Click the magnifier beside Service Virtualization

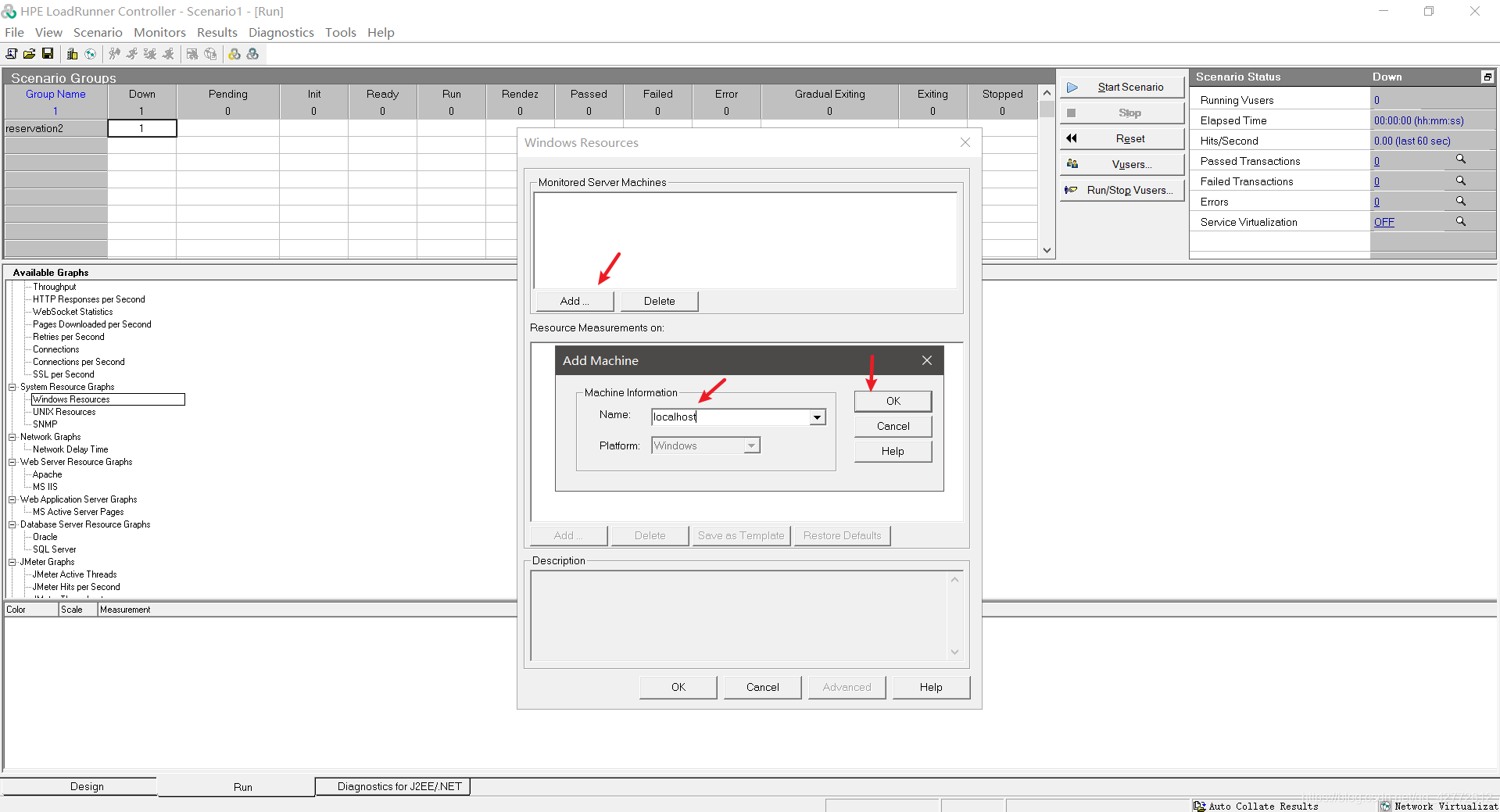1460,221
